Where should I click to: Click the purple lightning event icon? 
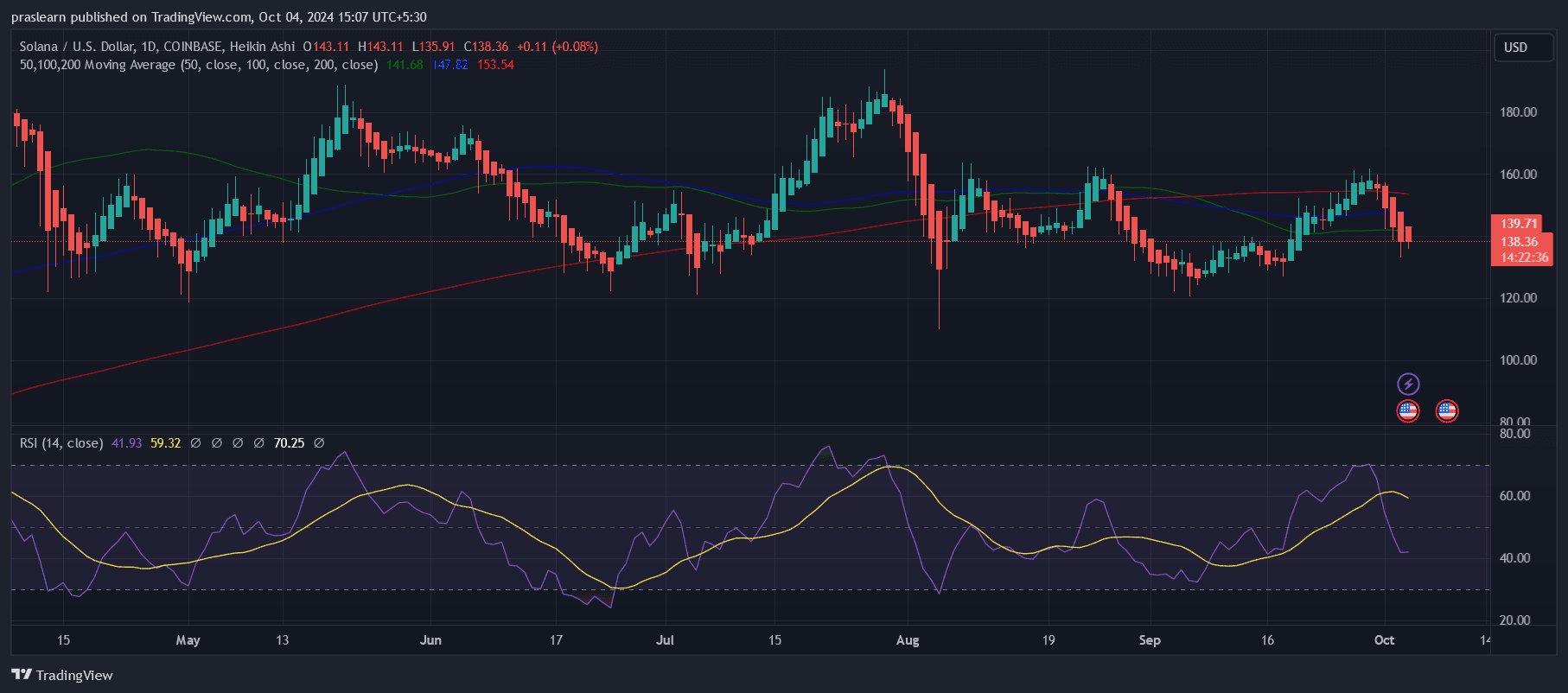click(1408, 384)
